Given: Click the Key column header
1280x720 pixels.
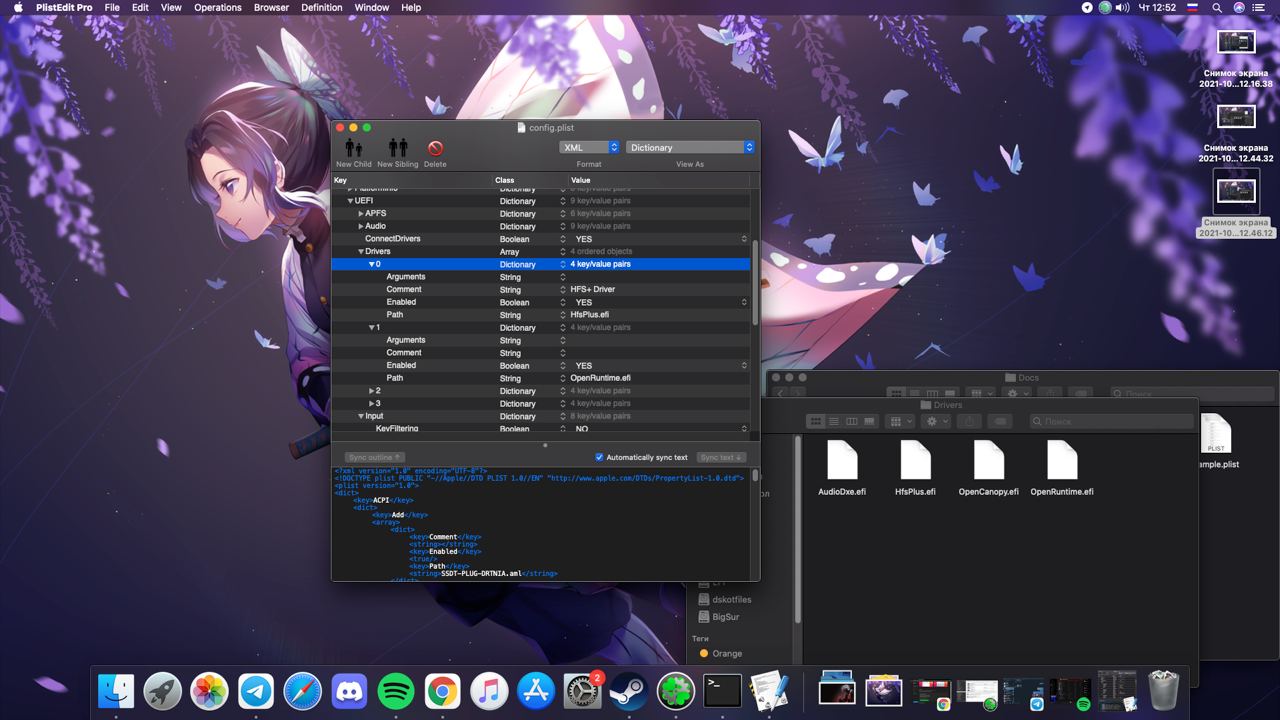Looking at the screenshot, I should pos(412,180).
